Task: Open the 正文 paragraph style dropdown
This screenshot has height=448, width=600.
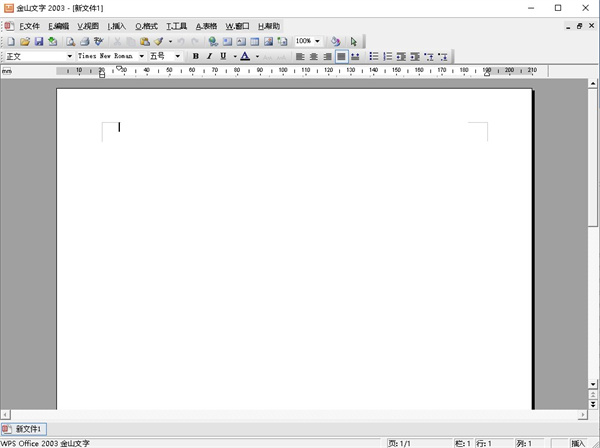Action: point(69,56)
